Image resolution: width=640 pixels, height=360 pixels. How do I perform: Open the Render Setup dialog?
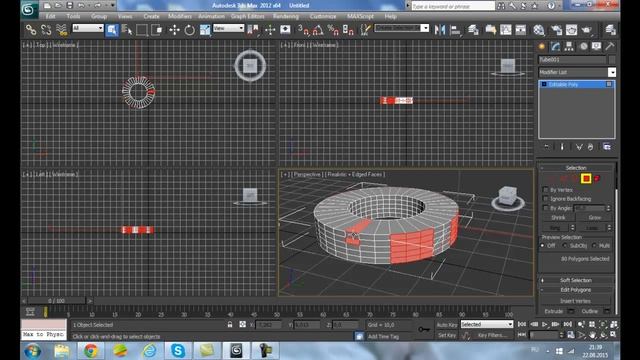(x=556, y=30)
